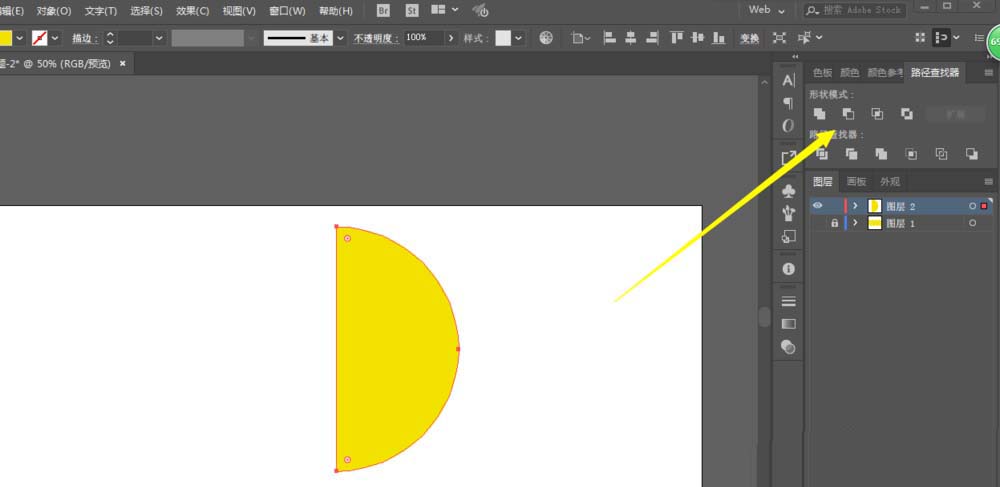Open the Brushes panel icon
This screenshot has height=487, width=1000.
[789, 213]
